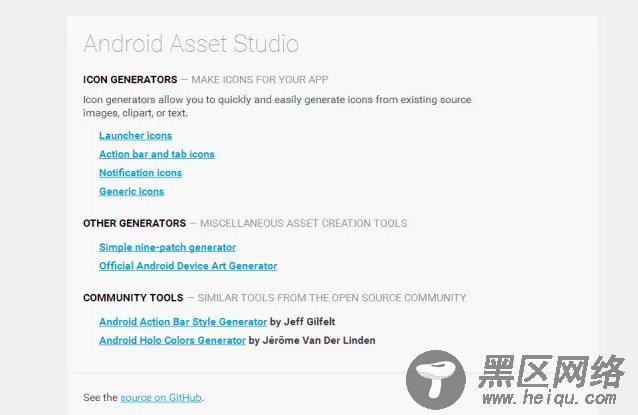
Task: Select the COMMUNITY TOOLS heading
Action: coord(133,298)
